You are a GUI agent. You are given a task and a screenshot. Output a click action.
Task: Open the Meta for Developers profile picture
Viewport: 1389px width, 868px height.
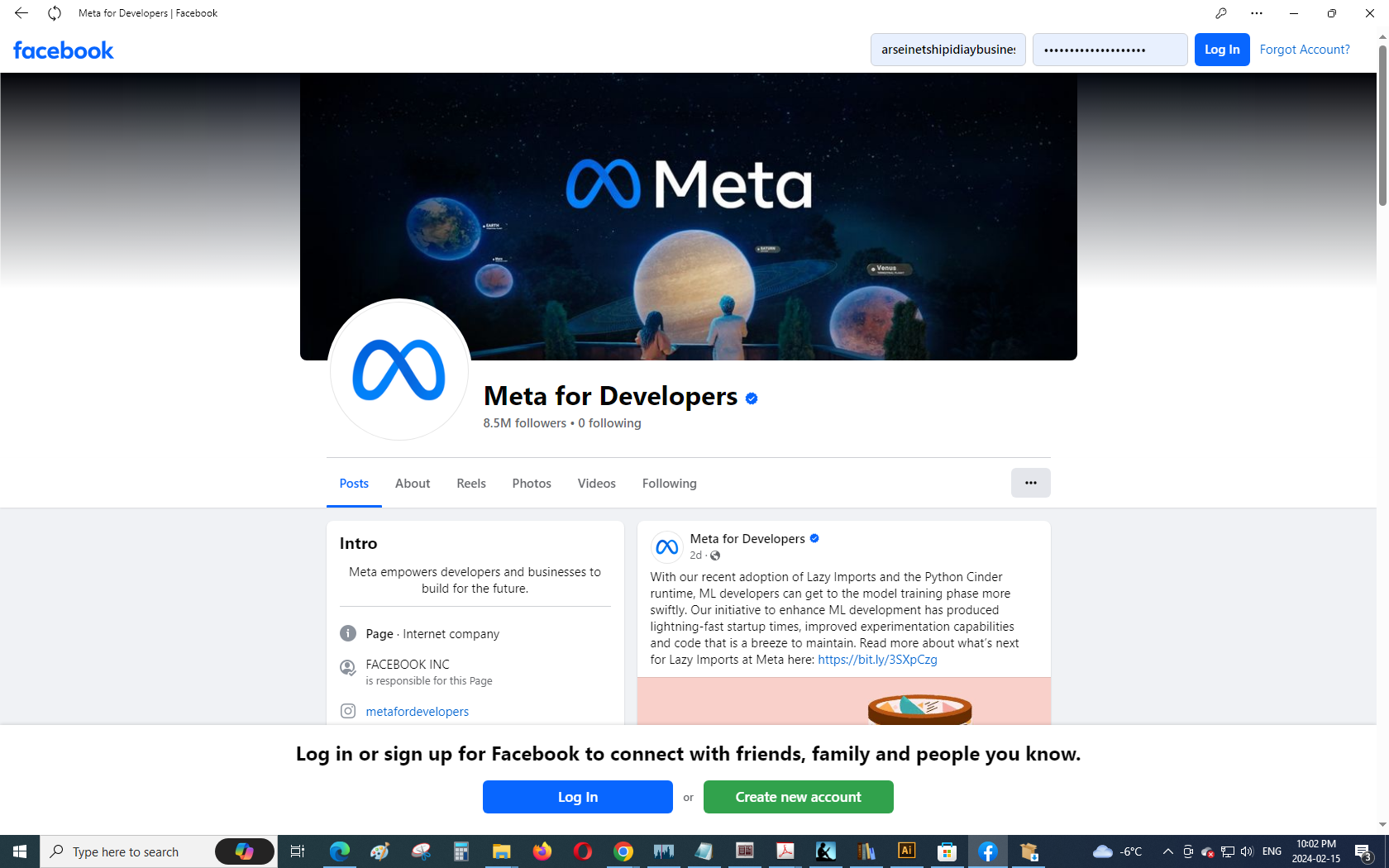399,370
